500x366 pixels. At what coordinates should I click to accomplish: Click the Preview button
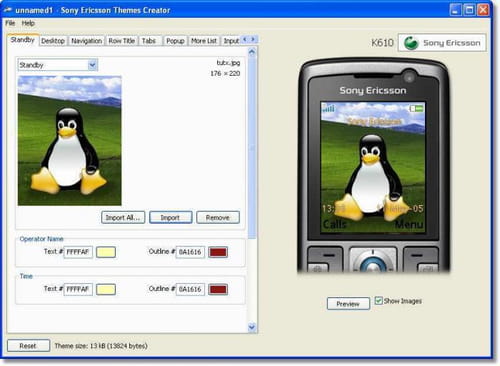pyautogui.click(x=348, y=304)
